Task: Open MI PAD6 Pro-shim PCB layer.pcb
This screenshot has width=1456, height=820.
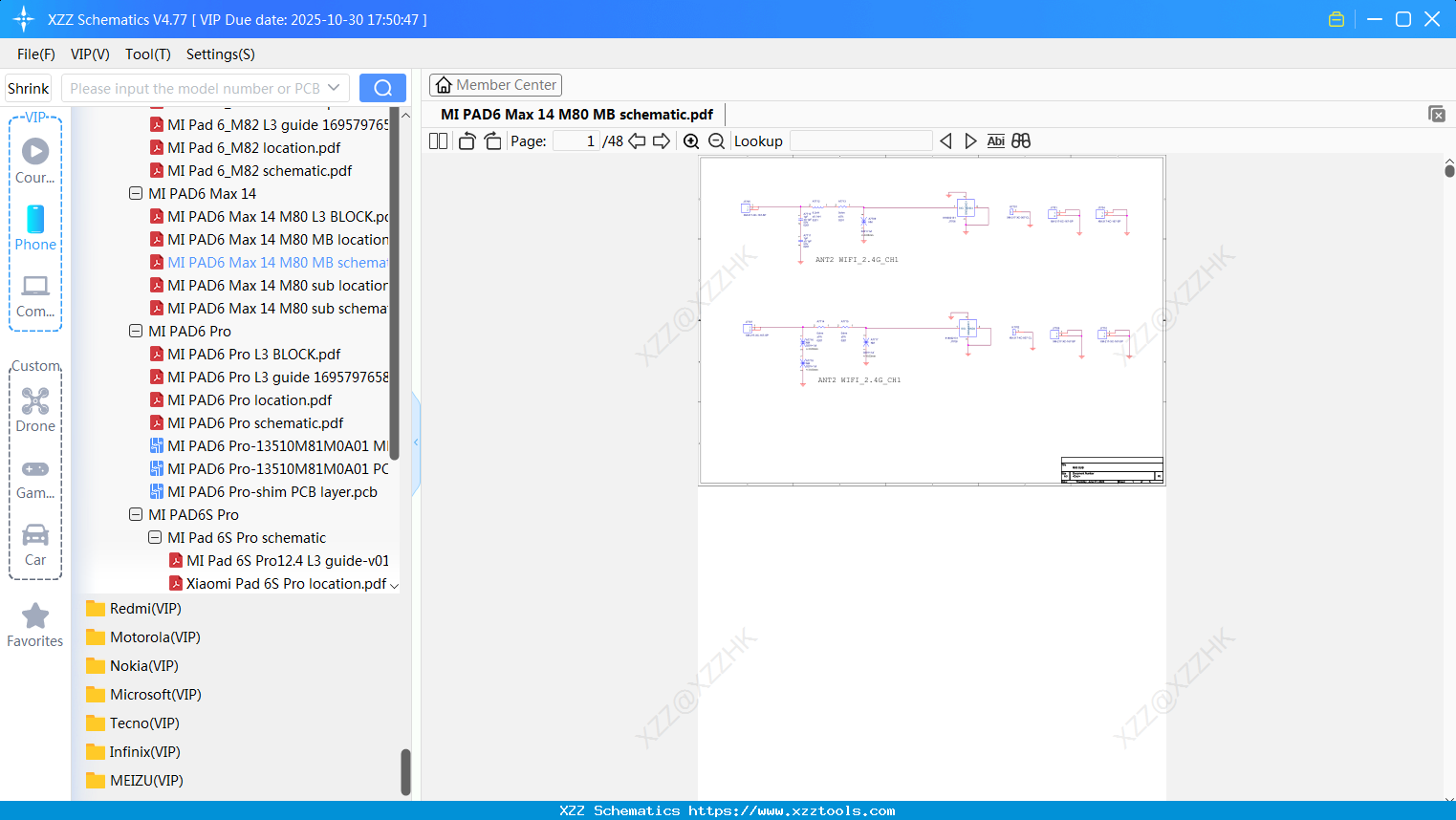Action: (x=272, y=492)
